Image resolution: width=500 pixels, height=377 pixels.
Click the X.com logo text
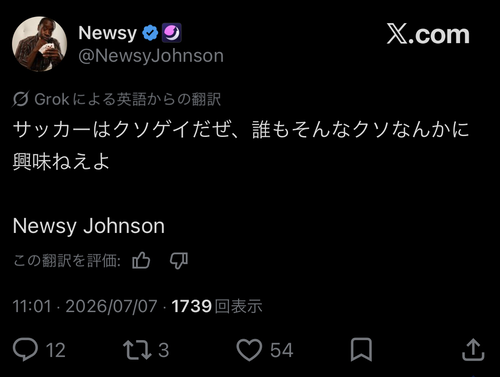click(x=428, y=34)
